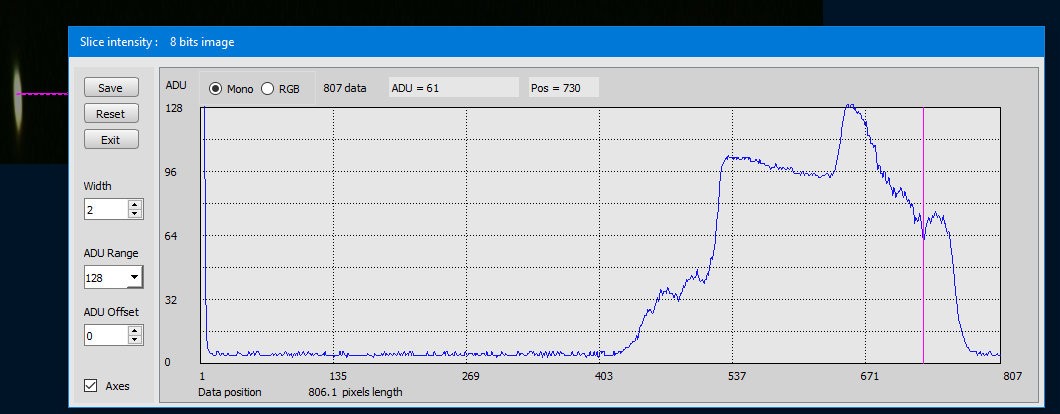The height and width of the screenshot is (414, 1060).
Task: Decrease the Width spinner value
Action: [135, 214]
